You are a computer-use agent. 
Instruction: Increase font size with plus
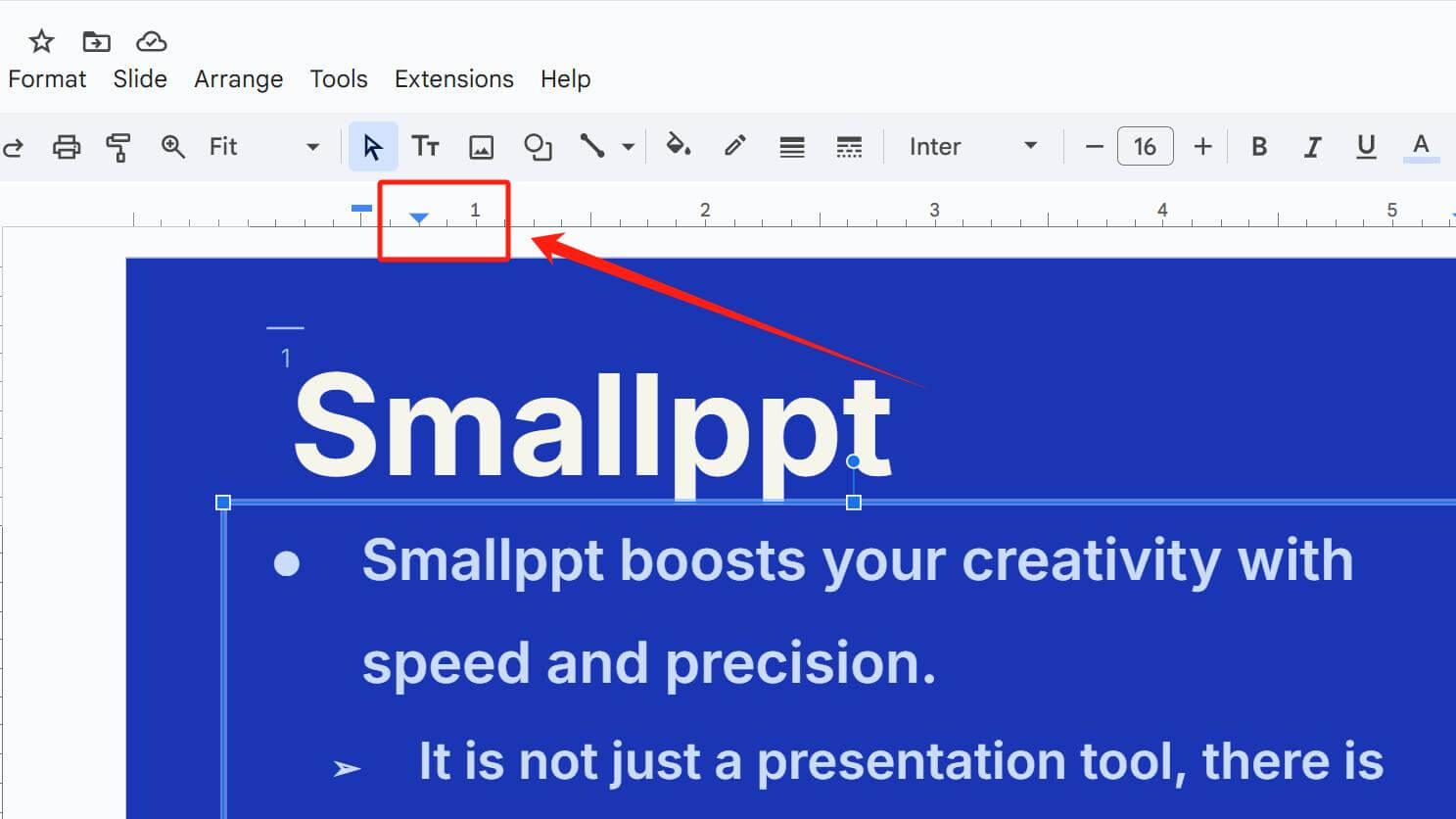point(1202,147)
